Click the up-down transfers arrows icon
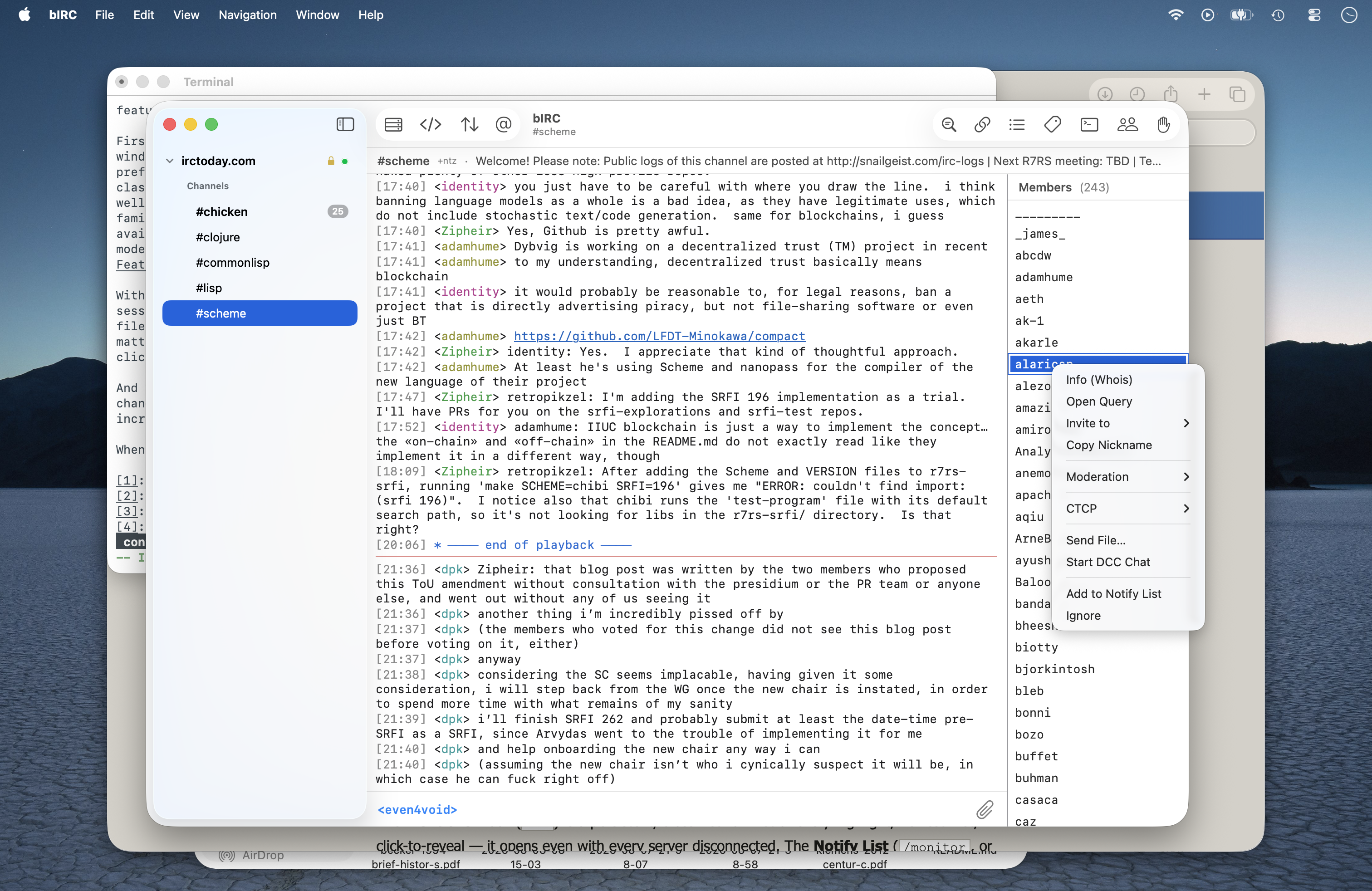The image size is (1372, 891). click(469, 124)
